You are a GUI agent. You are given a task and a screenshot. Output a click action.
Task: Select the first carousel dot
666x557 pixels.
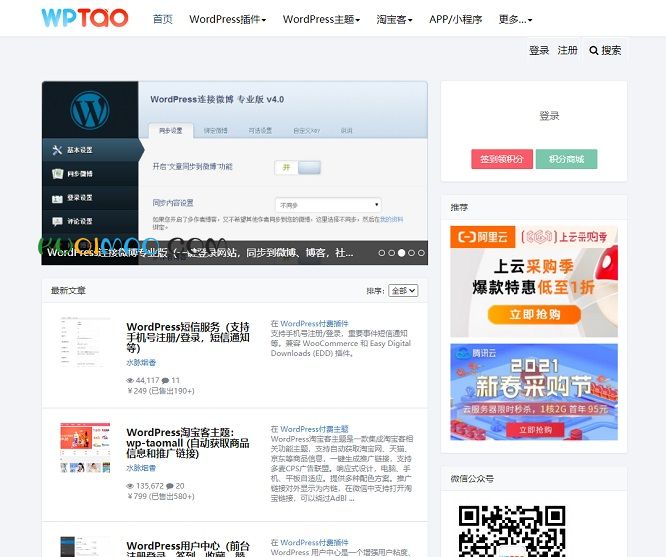pyautogui.click(x=381, y=253)
